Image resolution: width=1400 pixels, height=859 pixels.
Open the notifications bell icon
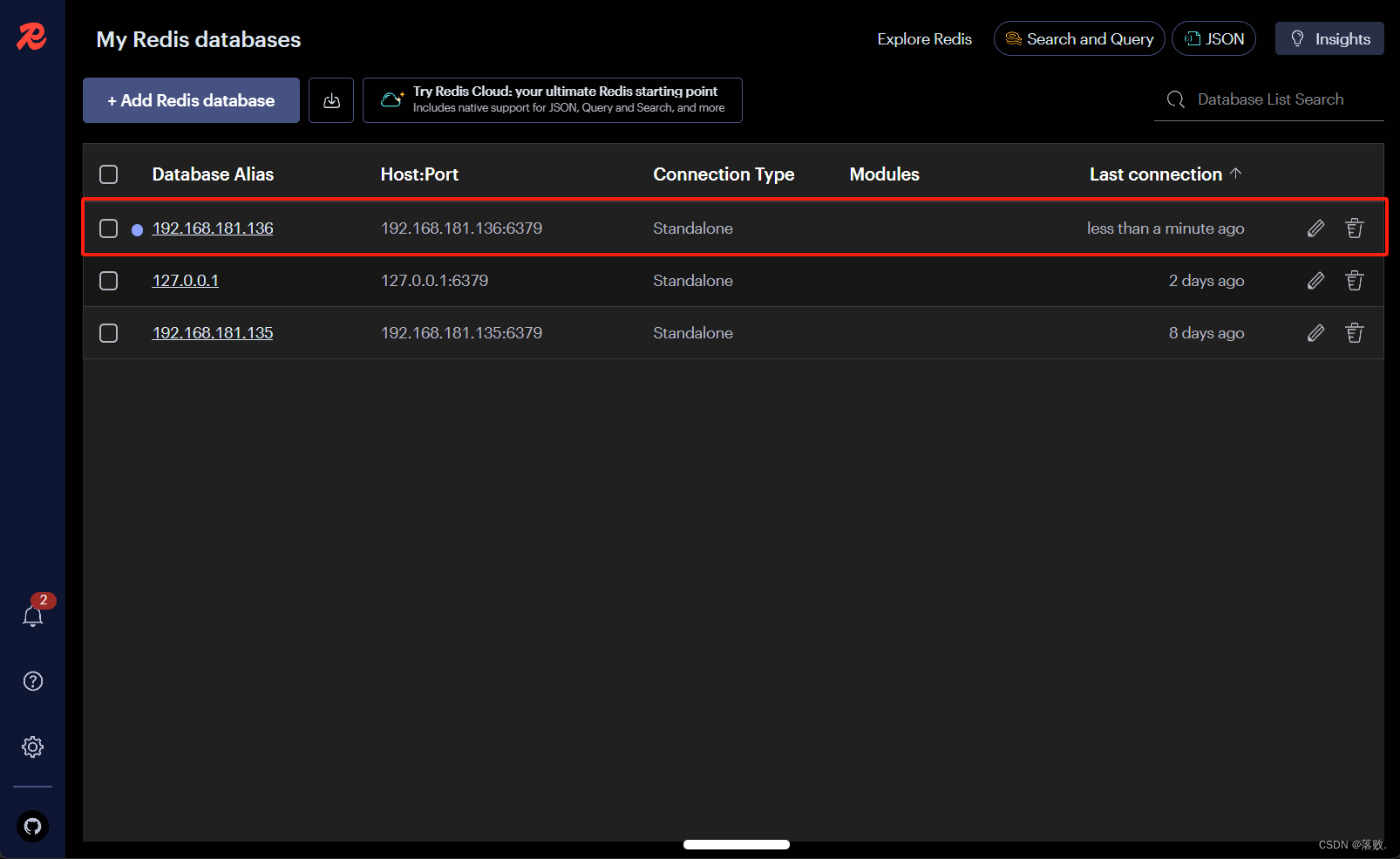point(33,616)
